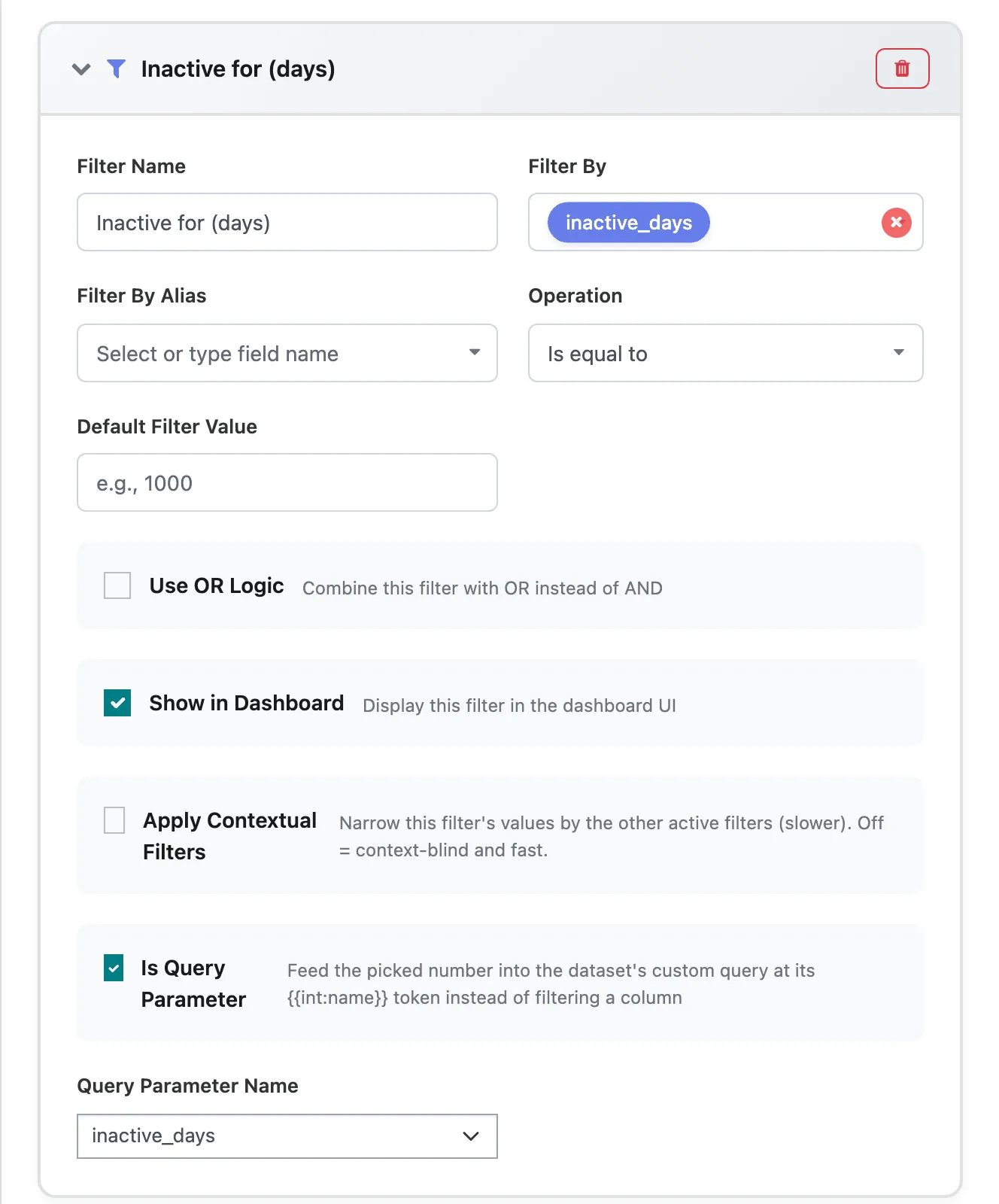
Task: Edit the Filter Name text field
Action: 287,222
